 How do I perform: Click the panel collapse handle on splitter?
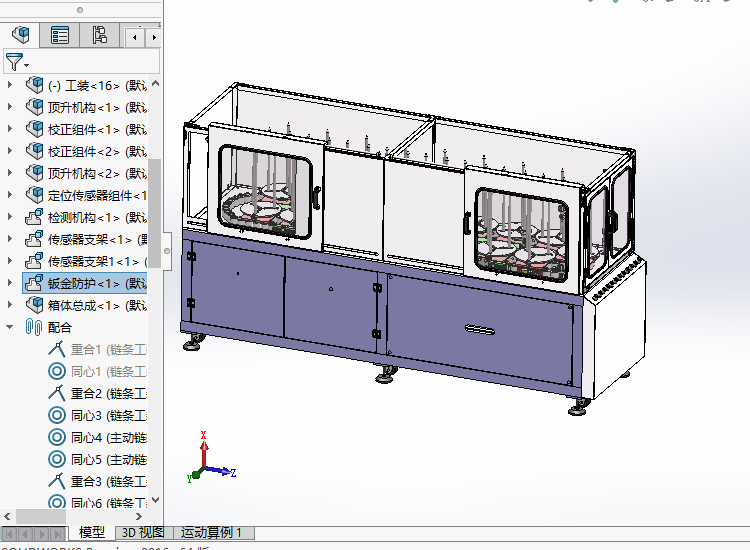pyautogui.click(x=167, y=251)
